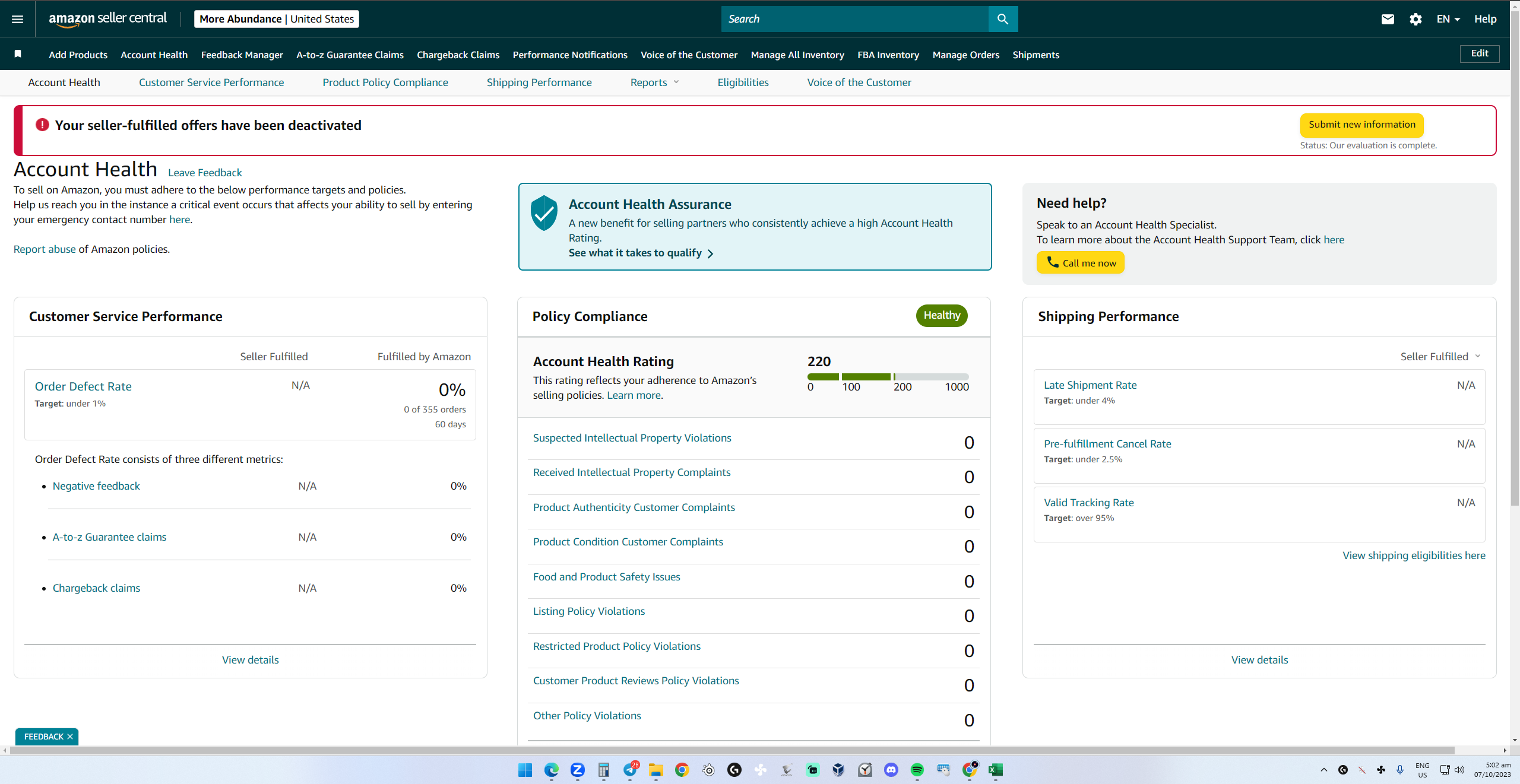Click the red alert exclamation icon
Screen dimensions: 1520x784
tap(42, 125)
